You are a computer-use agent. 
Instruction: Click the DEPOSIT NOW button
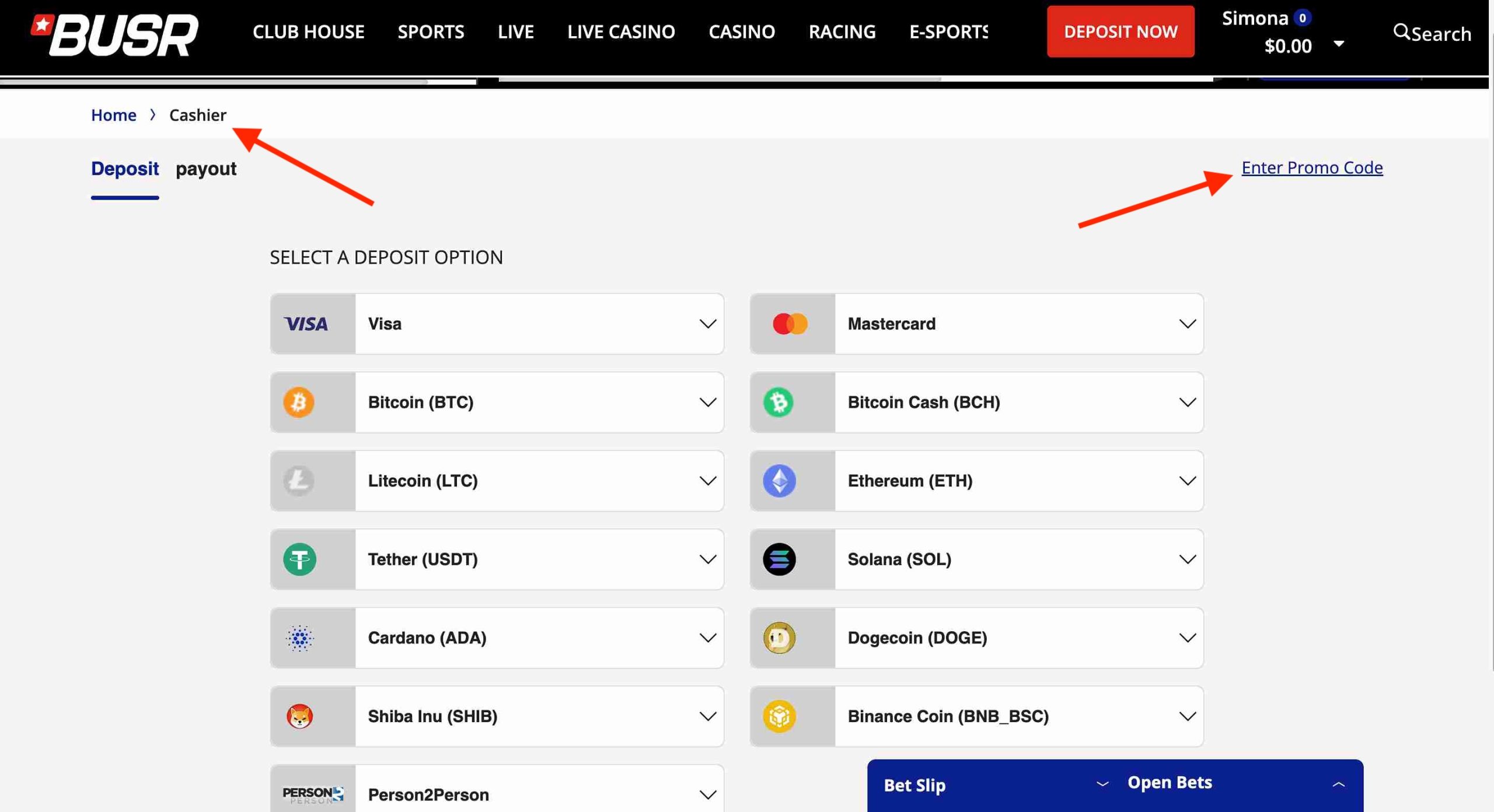pos(1120,32)
